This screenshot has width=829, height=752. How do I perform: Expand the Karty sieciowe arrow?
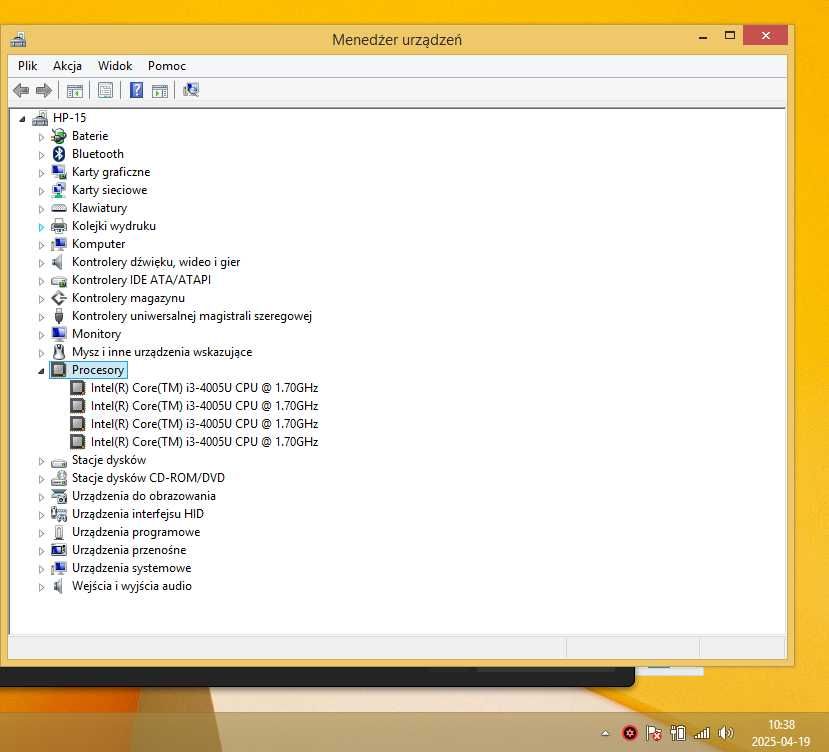pyautogui.click(x=41, y=191)
